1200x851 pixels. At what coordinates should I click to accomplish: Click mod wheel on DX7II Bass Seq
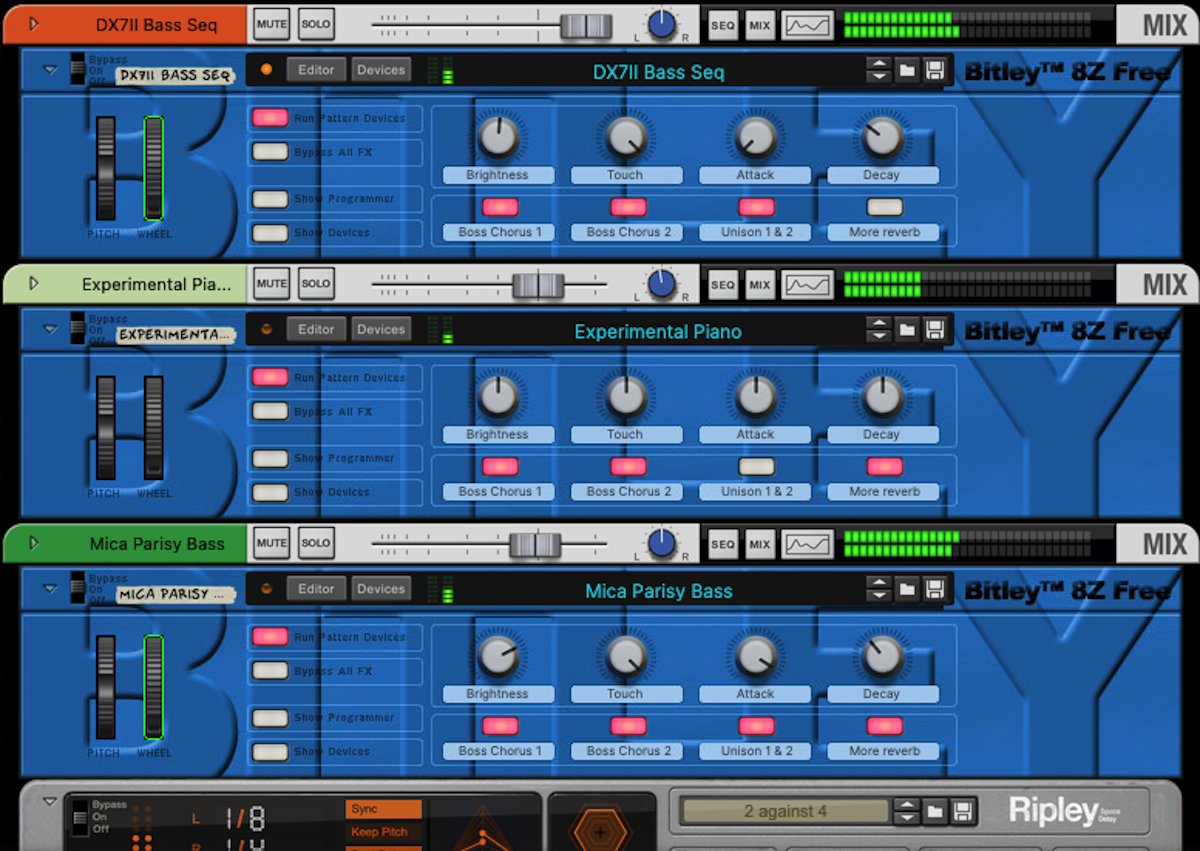[153, 168]
